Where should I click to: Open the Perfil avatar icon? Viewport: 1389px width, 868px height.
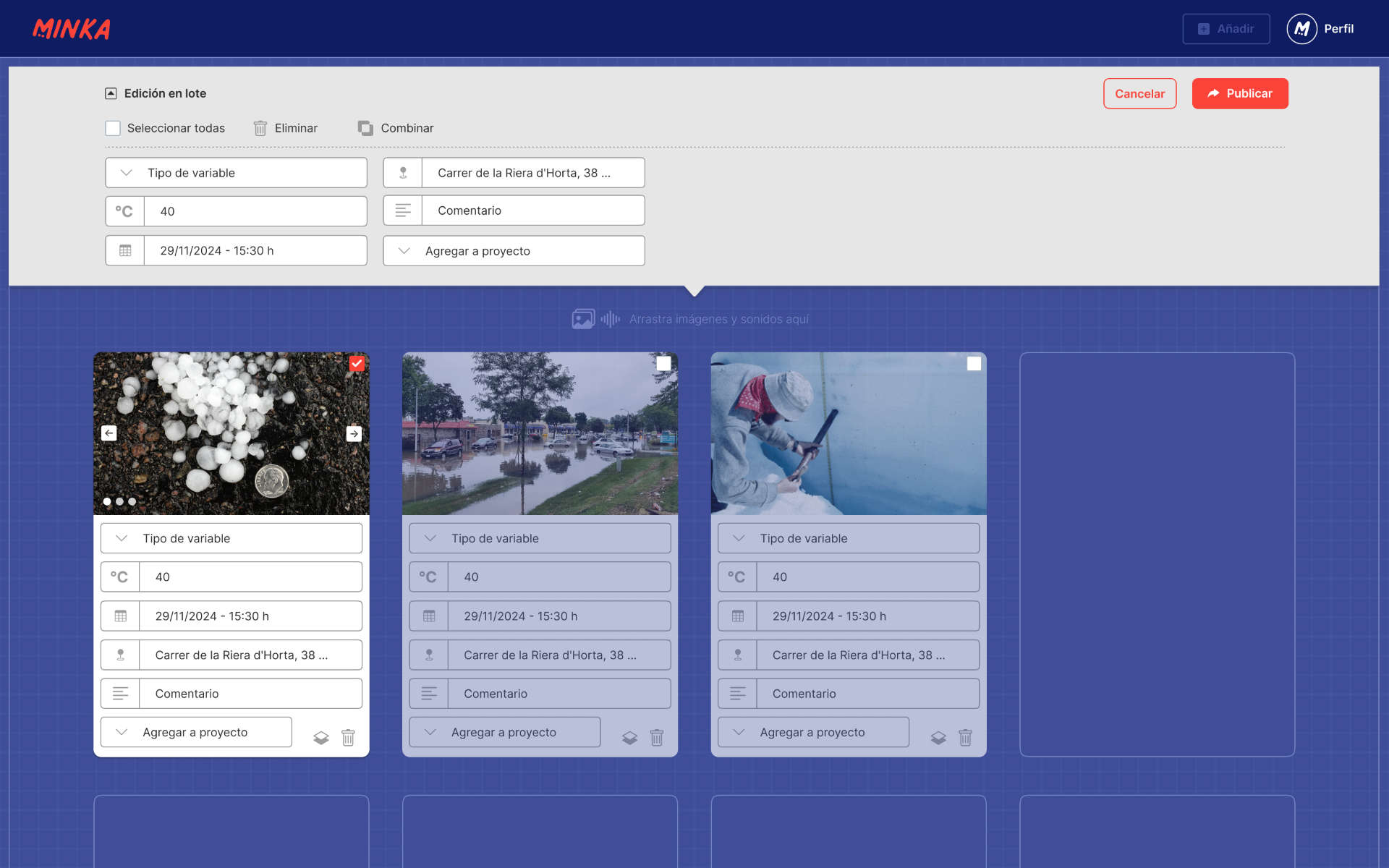point(1301,29)
